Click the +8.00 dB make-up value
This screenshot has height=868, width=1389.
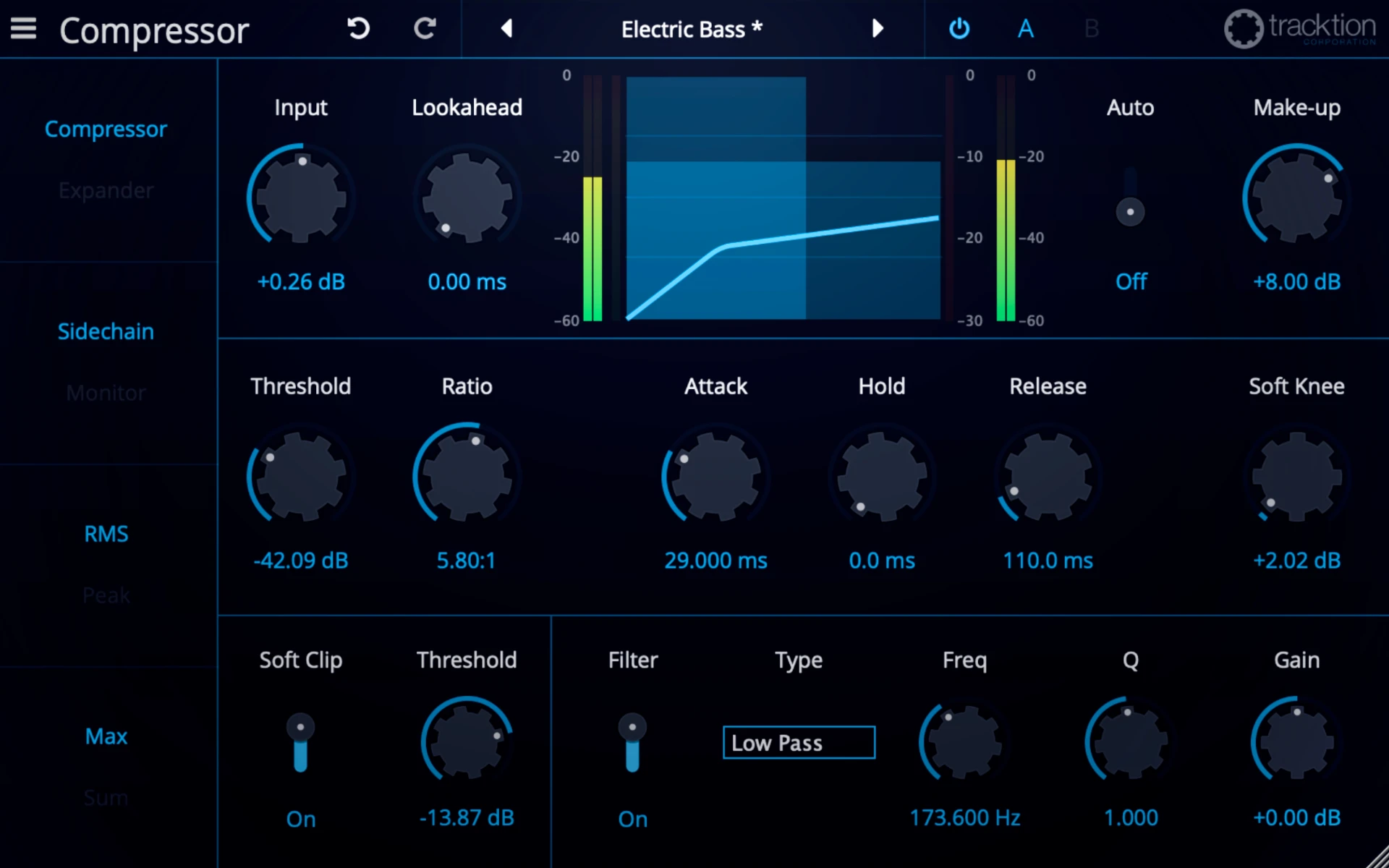point(1296,281)
